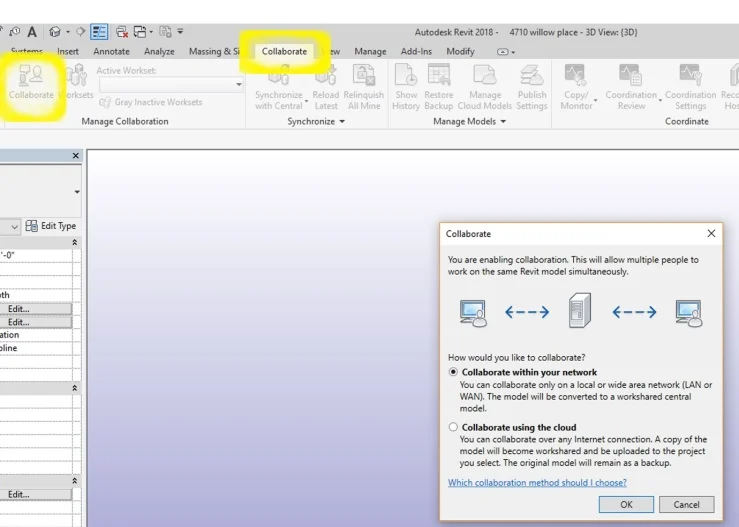The width and height of the screenshot is (739, 527).
Task: Select the Text tool in quick access toolbar
Action: pyautogui.click(x=32, y=32)
